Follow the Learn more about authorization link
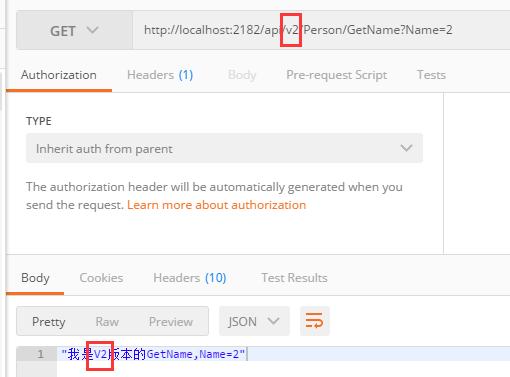The image size is (510, 377). (217, 205)
